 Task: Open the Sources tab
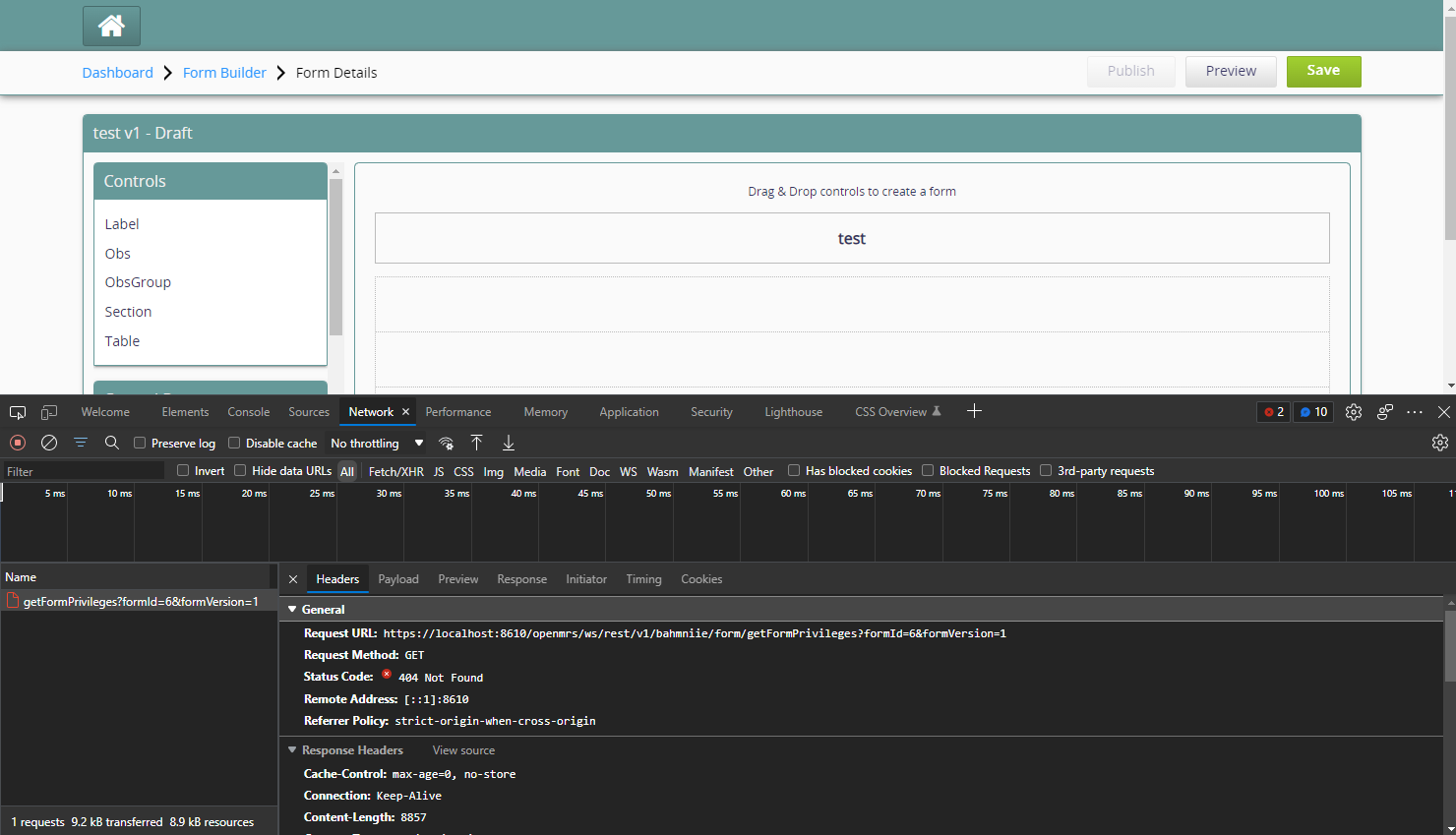click(x=309, y=412)
